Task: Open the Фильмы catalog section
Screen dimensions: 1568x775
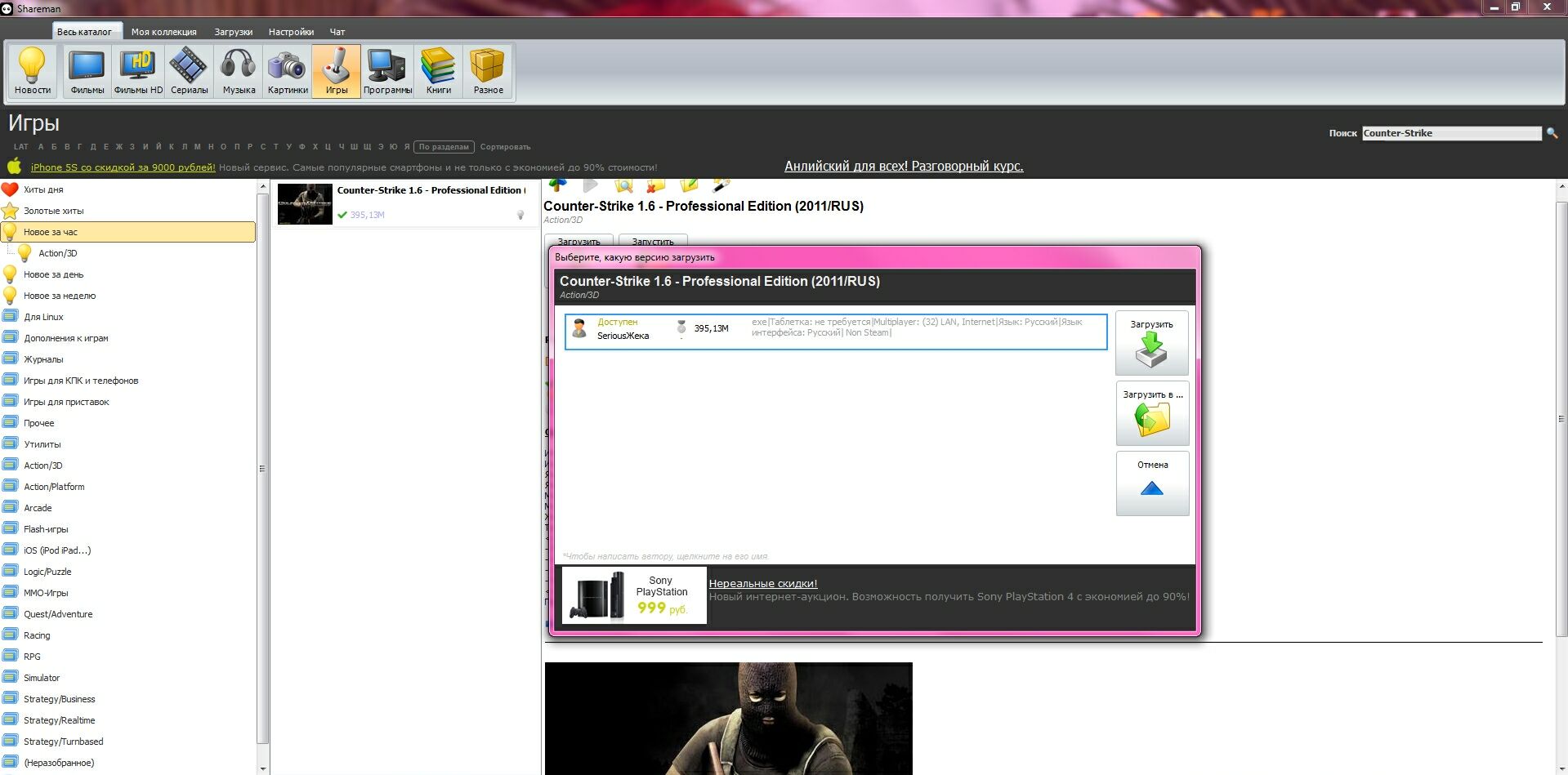Action: 87,71
